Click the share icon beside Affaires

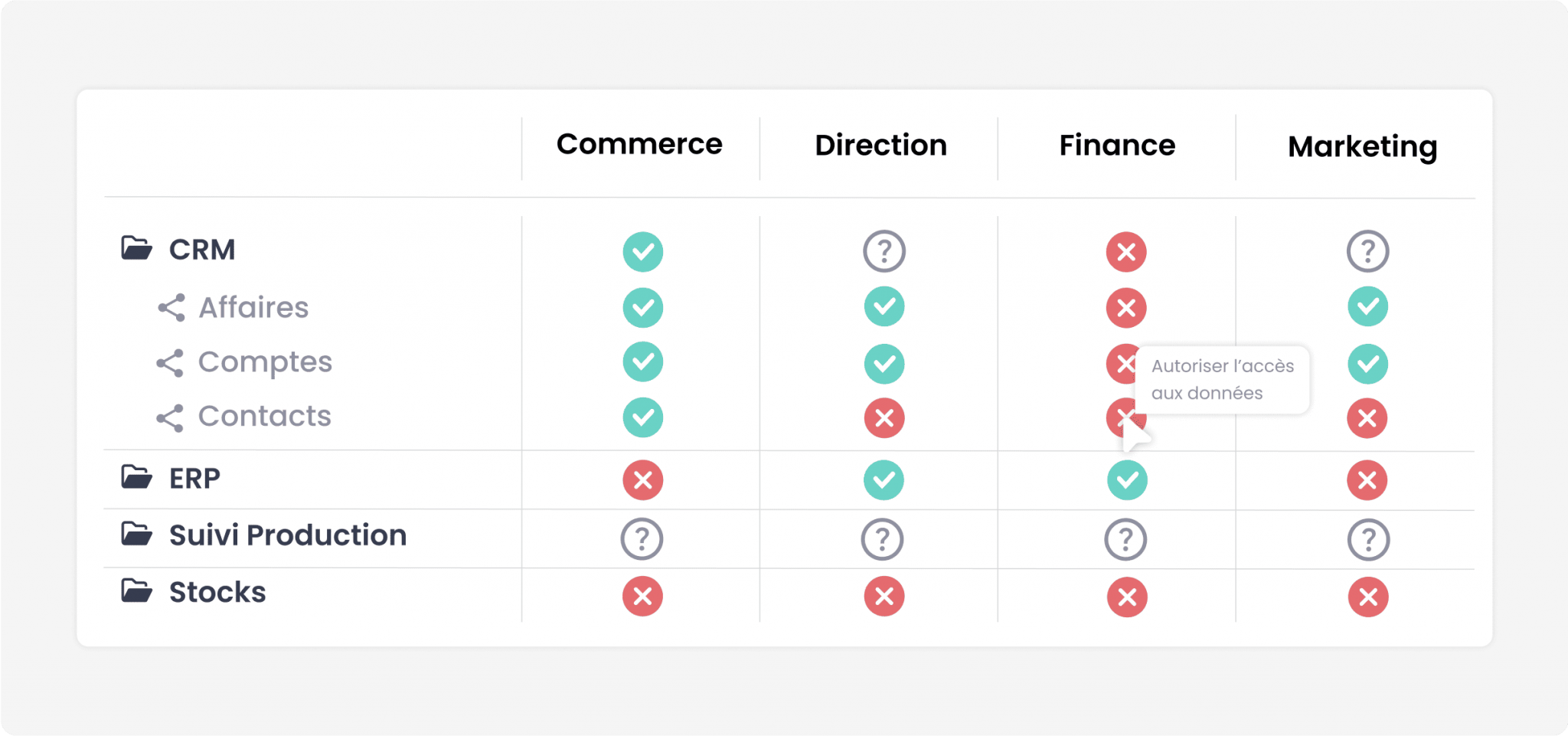coord(171,307)
